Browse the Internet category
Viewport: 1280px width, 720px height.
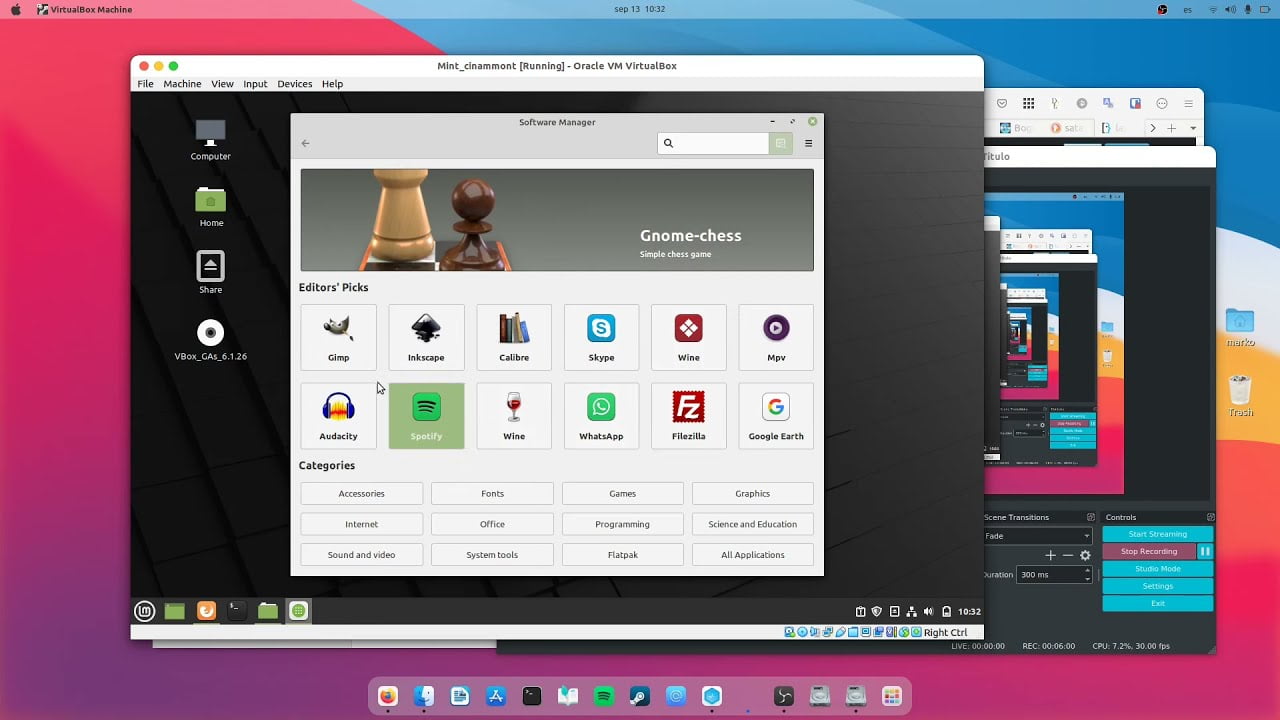361,524
